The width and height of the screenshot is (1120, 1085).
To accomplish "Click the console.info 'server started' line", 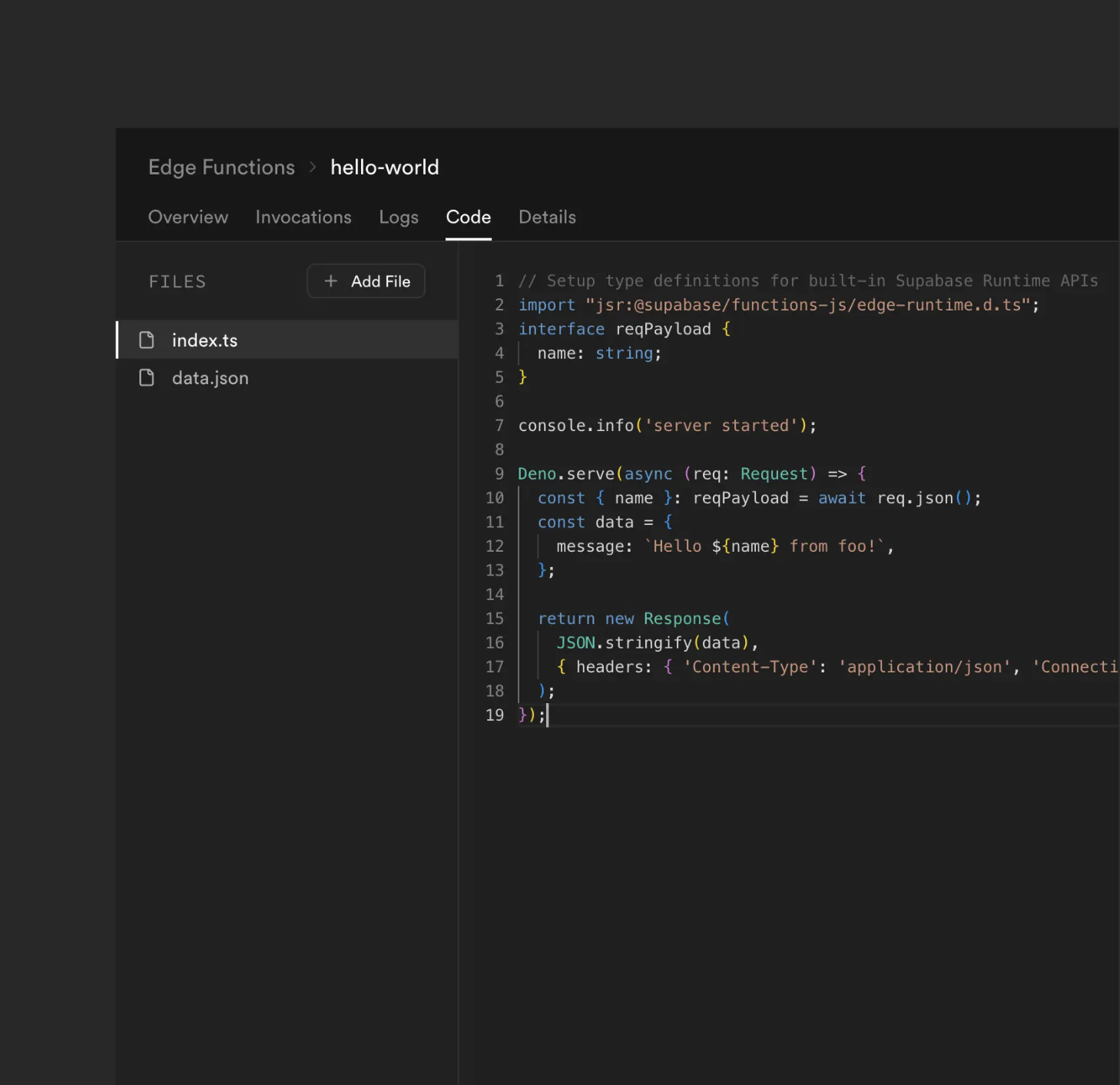I will point(667,425).
